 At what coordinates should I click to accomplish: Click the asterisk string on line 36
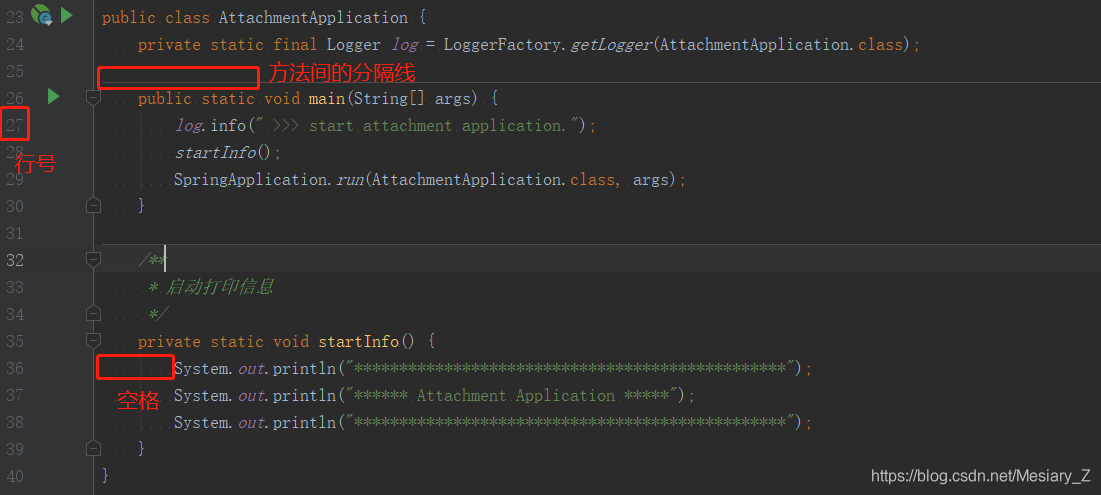(x=571, y=369)
